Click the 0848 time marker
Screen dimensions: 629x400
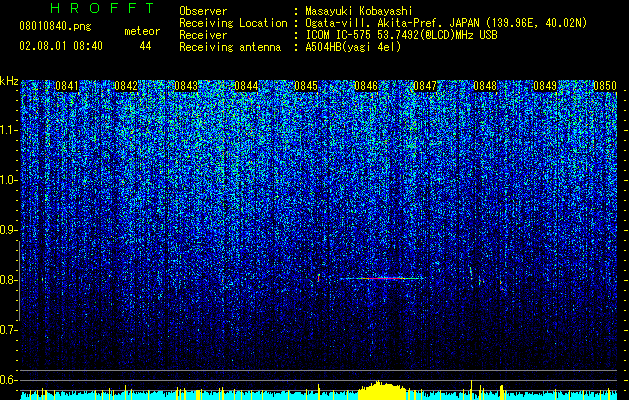485,86
